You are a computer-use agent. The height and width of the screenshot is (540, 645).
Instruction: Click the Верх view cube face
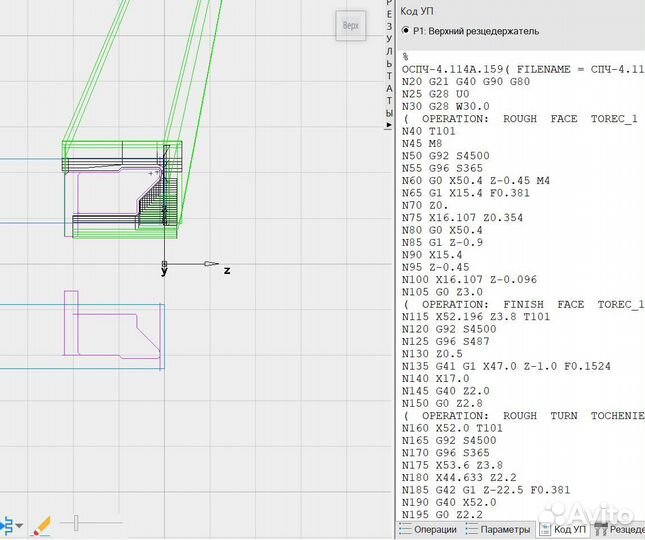click(x=350, y=26)
